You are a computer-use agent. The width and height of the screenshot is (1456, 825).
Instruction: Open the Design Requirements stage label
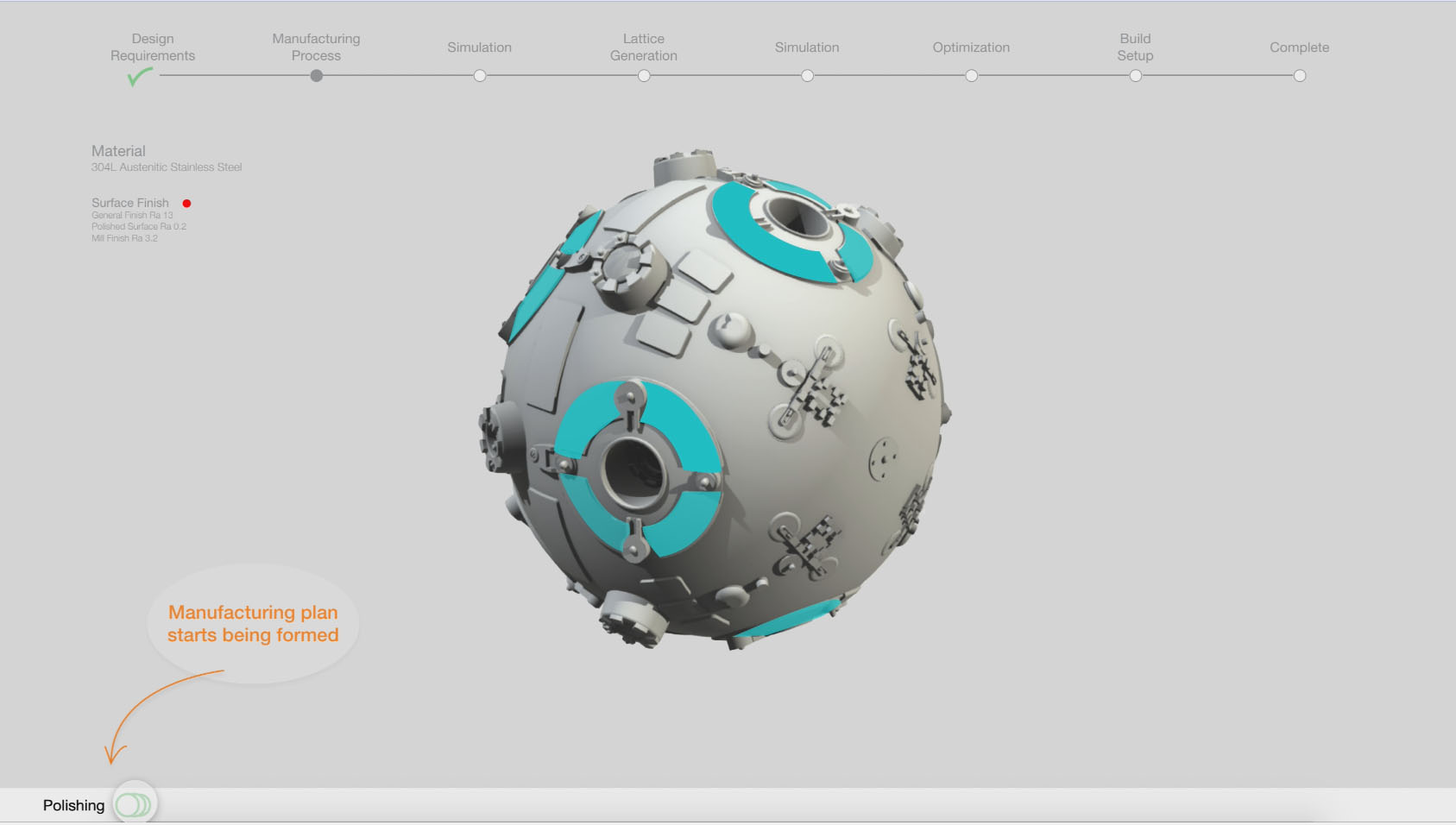click(x=153, y=47)
